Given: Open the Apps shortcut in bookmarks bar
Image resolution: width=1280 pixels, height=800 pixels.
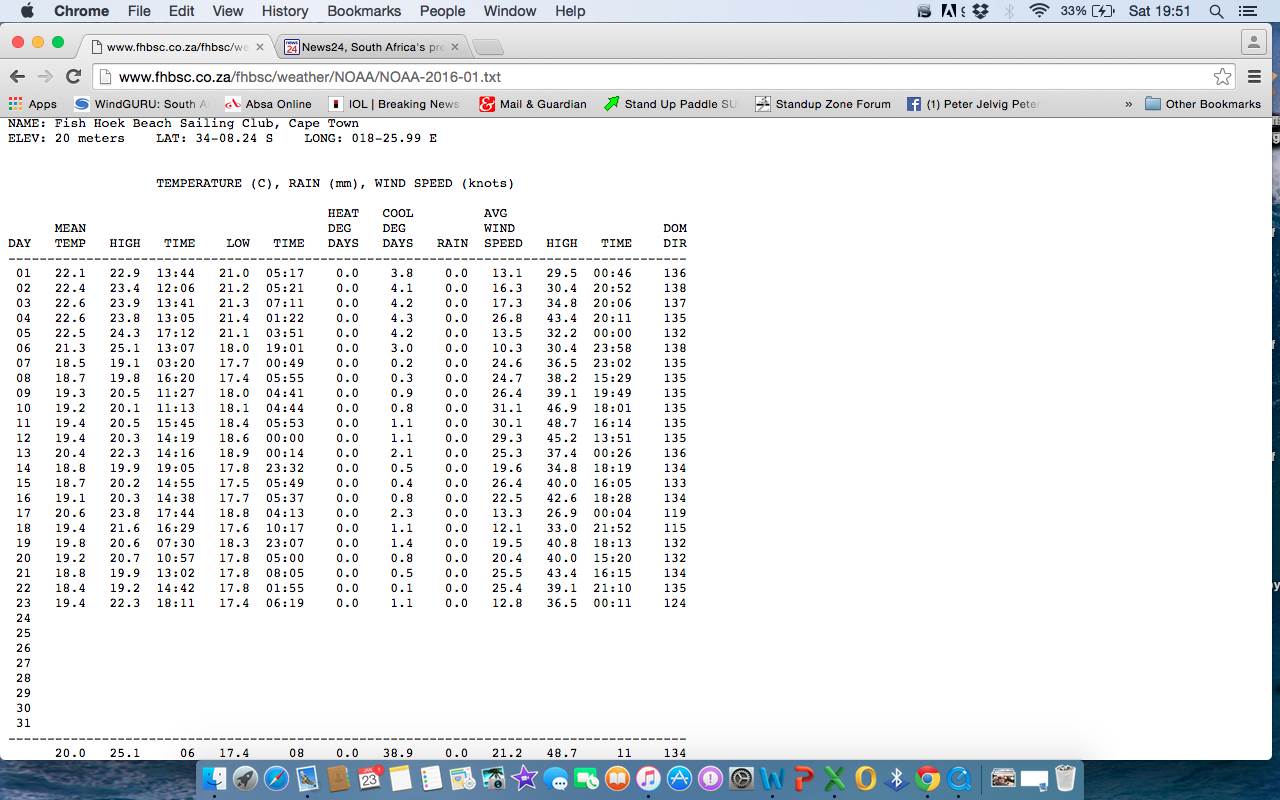Looking at the screenshot, I should click(32, 104).
